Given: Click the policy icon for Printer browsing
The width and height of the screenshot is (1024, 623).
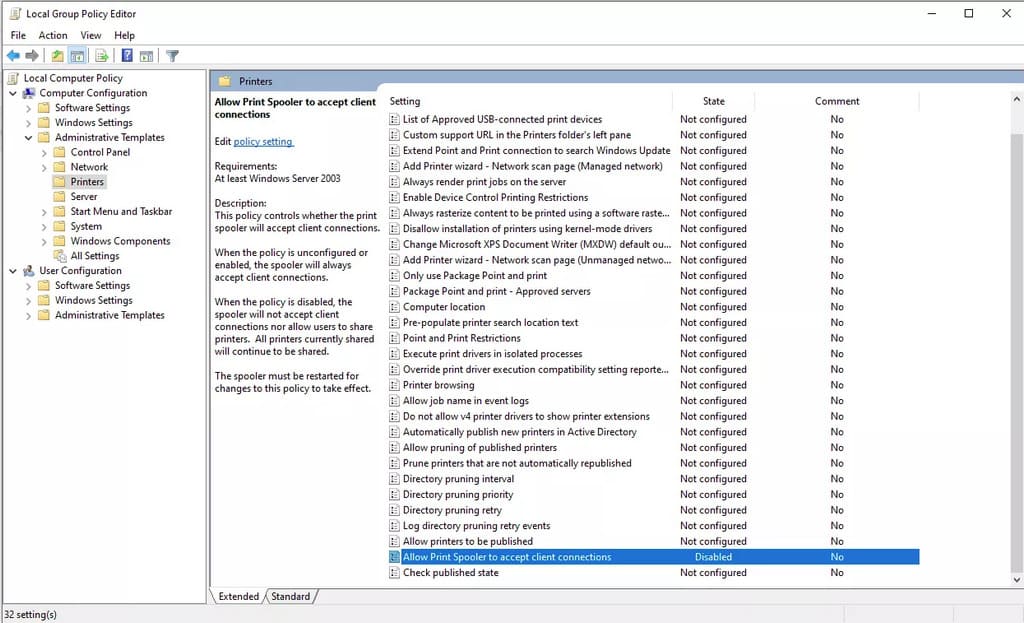Looking at the screenshot, I should pyautogui.click(x=394, y=385).
